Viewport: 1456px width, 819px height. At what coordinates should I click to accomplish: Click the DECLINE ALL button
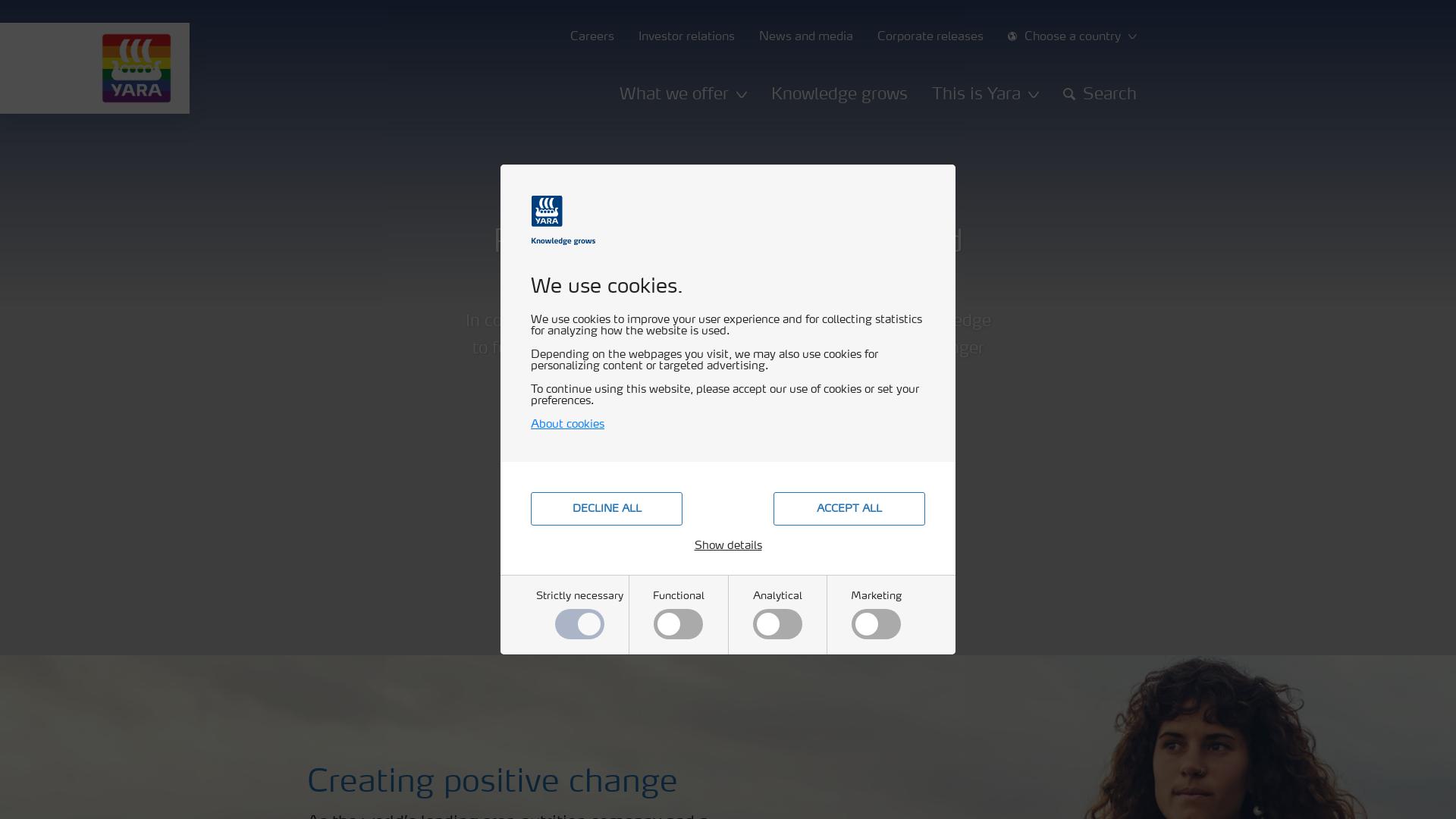[x=606, y=508]
